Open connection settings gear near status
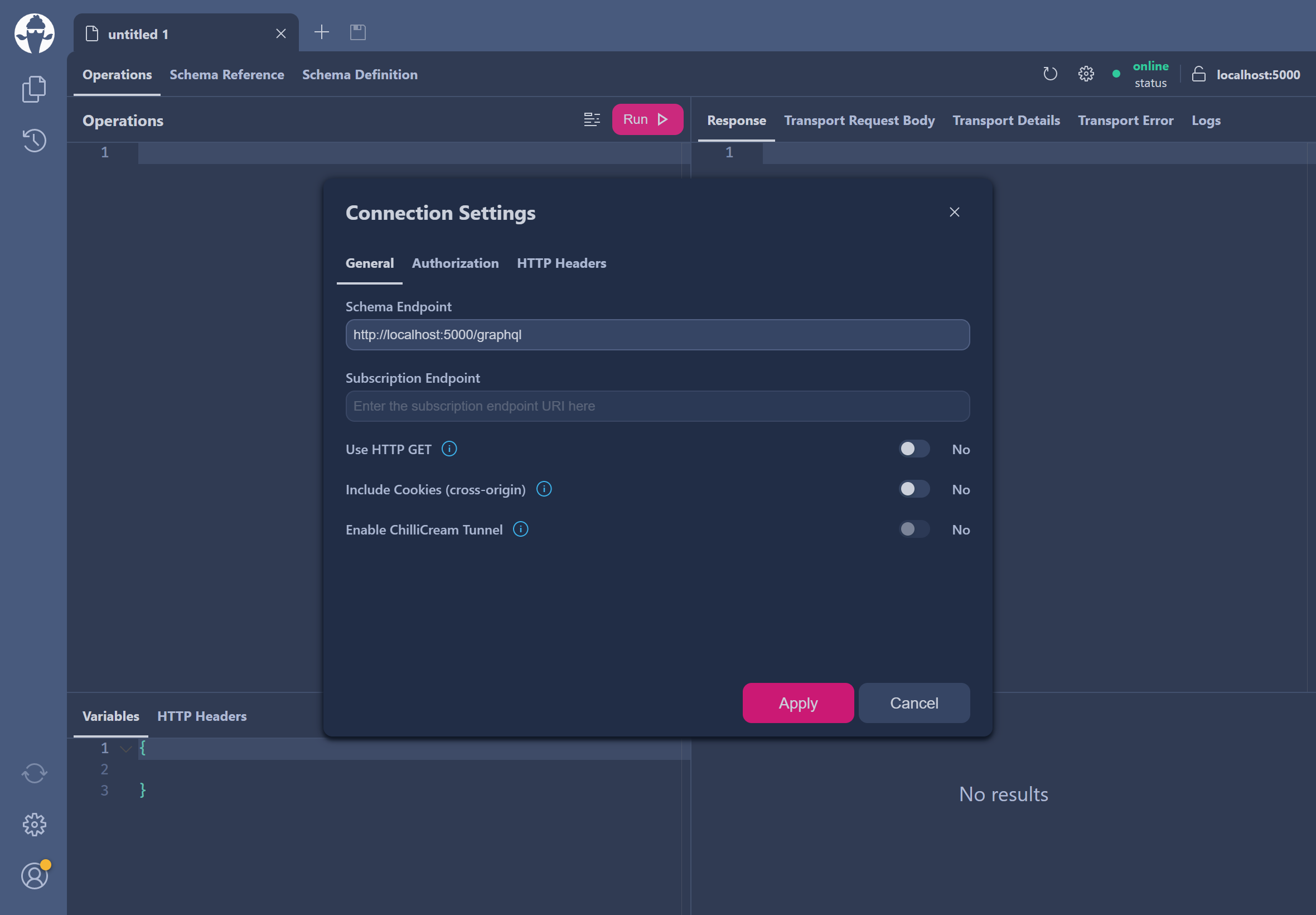 1086,74
